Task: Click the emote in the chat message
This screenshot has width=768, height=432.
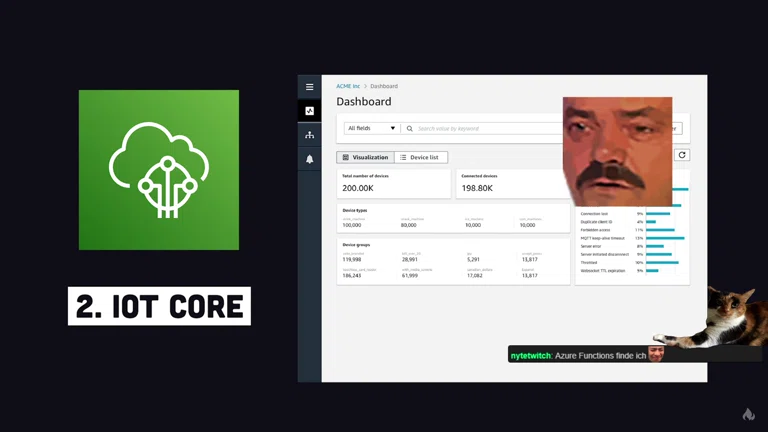Action: [x=656, y=354]
